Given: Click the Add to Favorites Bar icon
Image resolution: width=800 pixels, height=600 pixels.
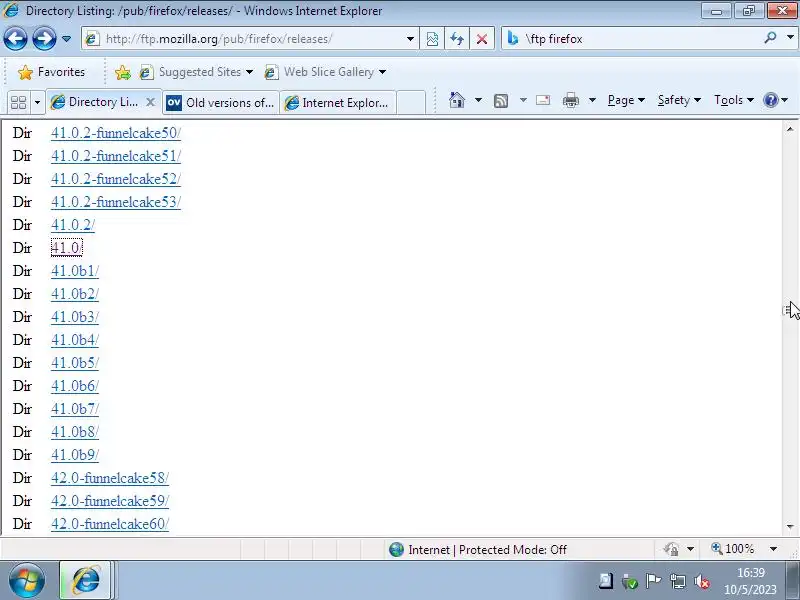Looking at the screenshot, I should tap(122, 72).
